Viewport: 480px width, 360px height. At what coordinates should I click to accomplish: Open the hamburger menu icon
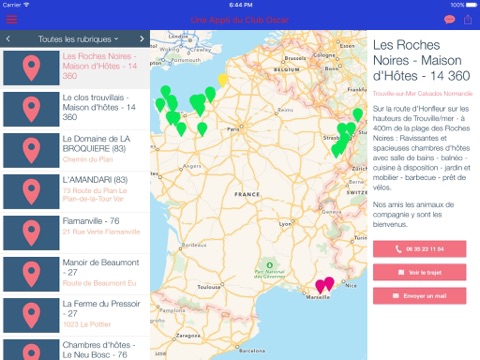[x=12, y=19]
